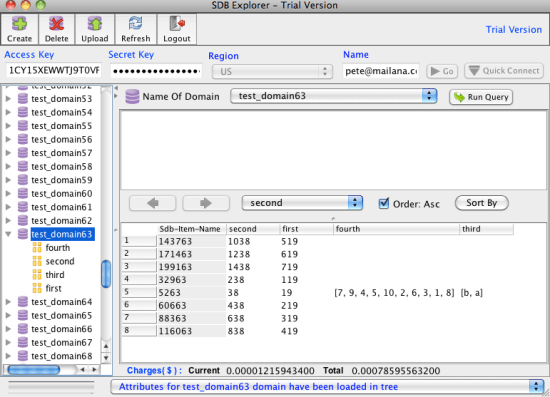Screen dimensions: 550x397
Task: Click the Create toolbar icon
Action: point(19,29)
